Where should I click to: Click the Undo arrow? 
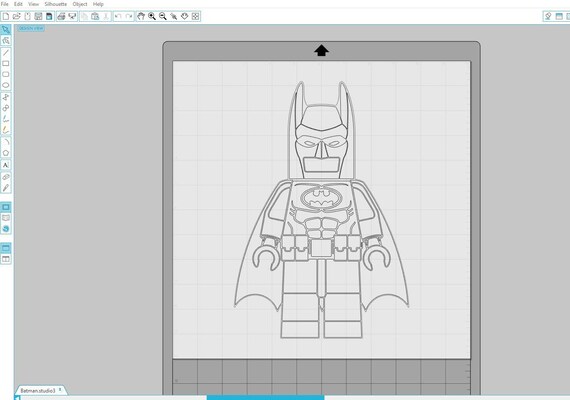118,16
